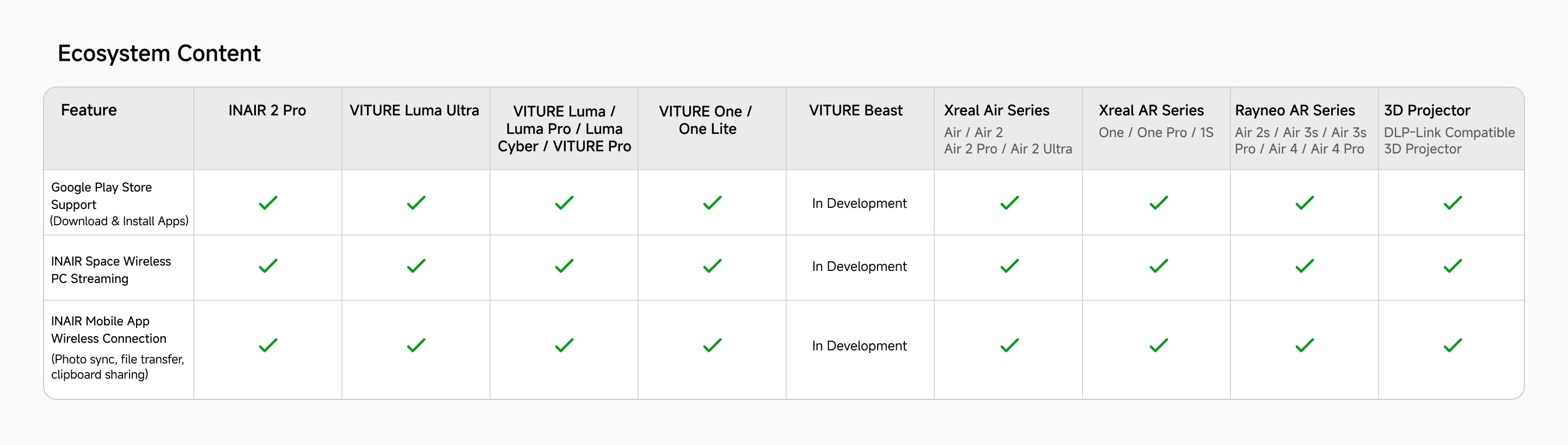Click the INAIR Space Wireless PC Streaming label
Screen dimensions: 1568x445
pyautogui.click(x=111, y=269)
